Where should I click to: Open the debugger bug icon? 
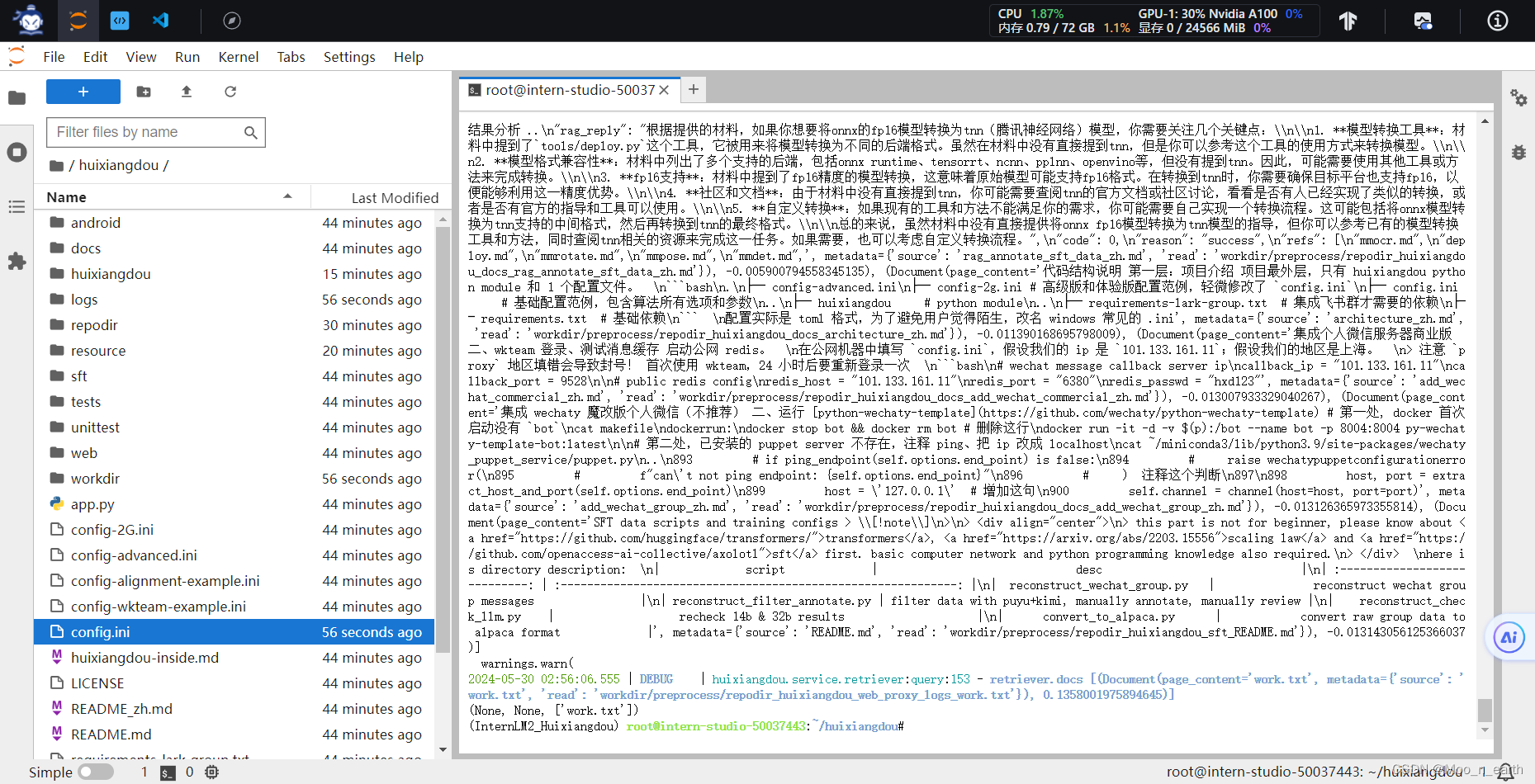pos(1518,152)
